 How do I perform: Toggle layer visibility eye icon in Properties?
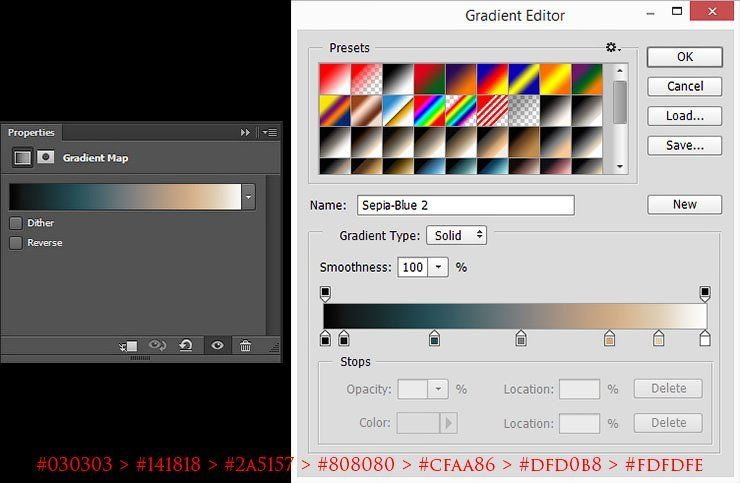[217, 346]
